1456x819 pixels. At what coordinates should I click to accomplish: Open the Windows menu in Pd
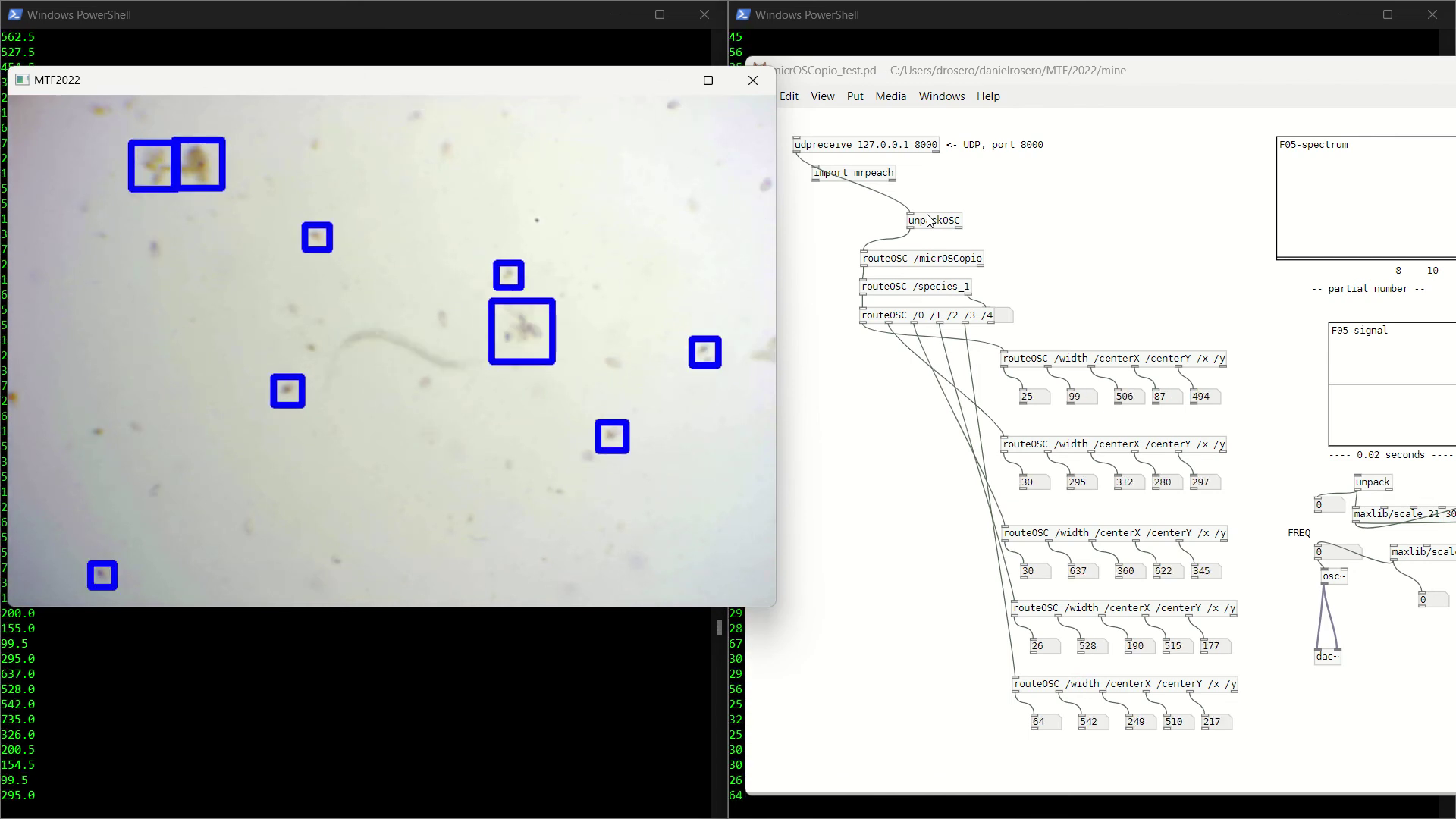pyautogui.click(x=941, y=96)
